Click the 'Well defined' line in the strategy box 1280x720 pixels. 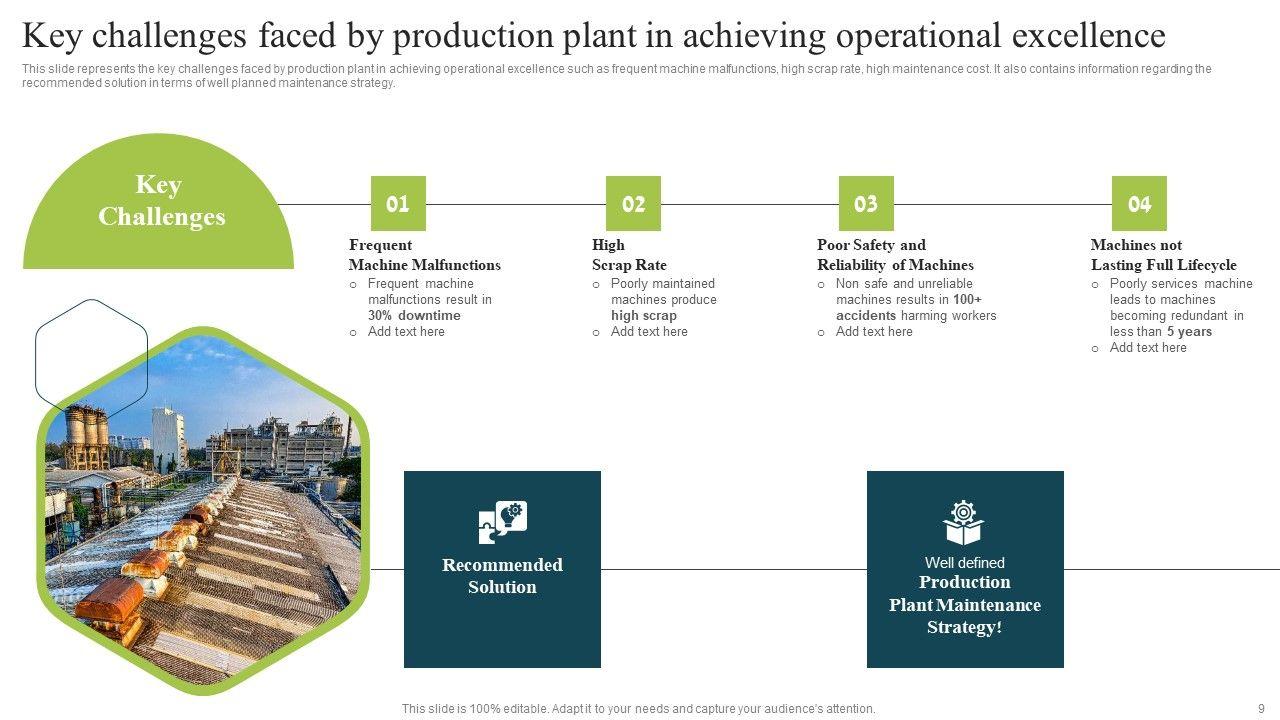(964, 563)
